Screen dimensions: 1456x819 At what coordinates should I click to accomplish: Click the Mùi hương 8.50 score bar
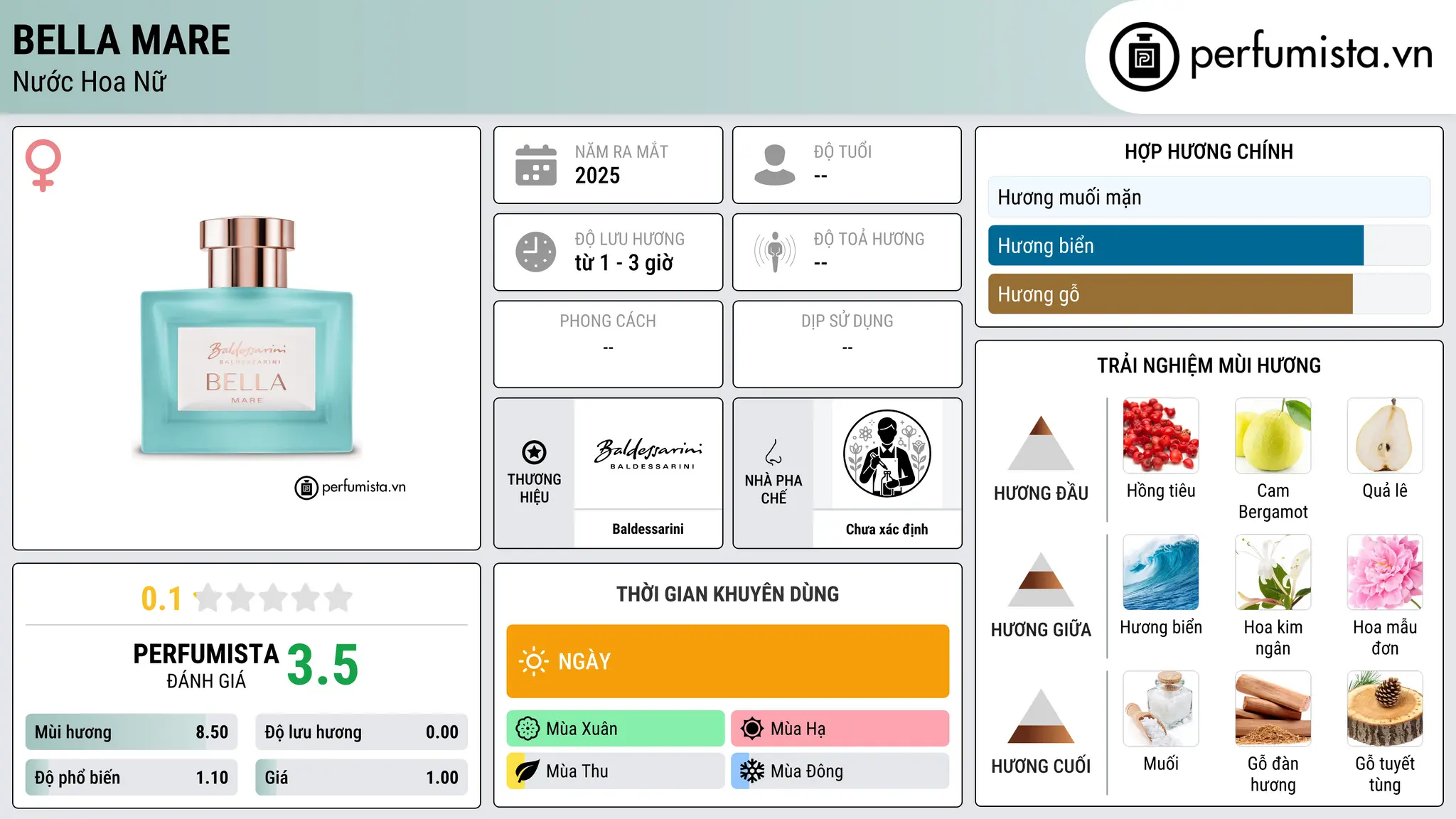click(132, 732)
